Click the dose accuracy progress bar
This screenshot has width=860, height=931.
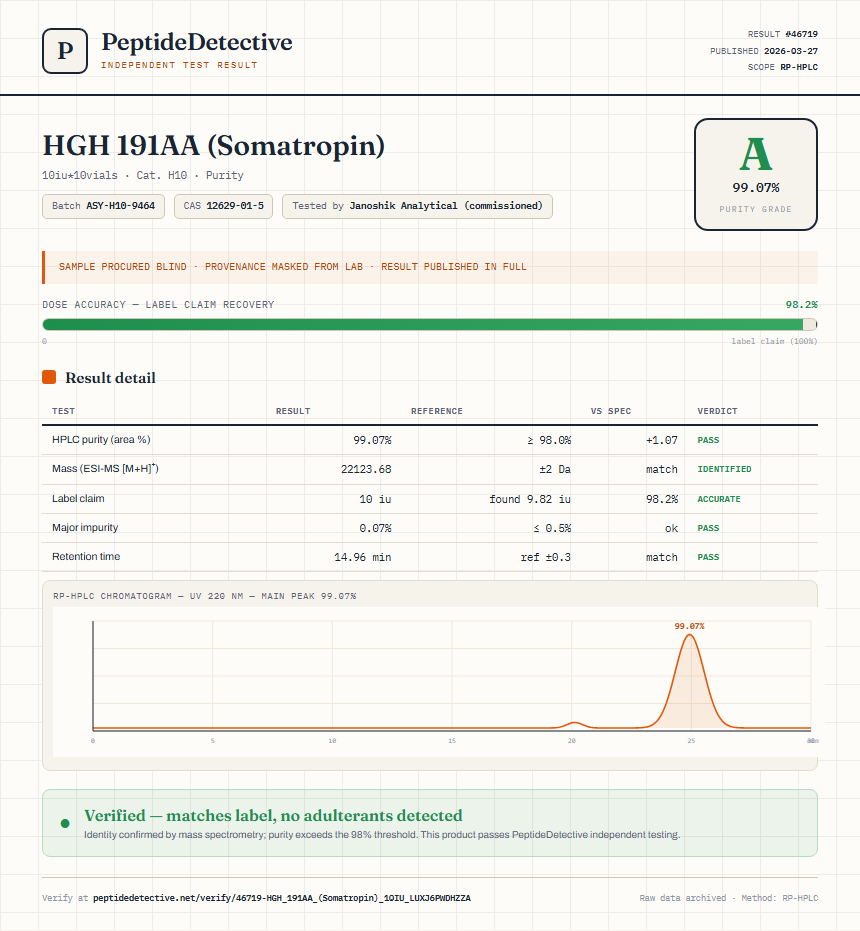click(x=430, y=324)
